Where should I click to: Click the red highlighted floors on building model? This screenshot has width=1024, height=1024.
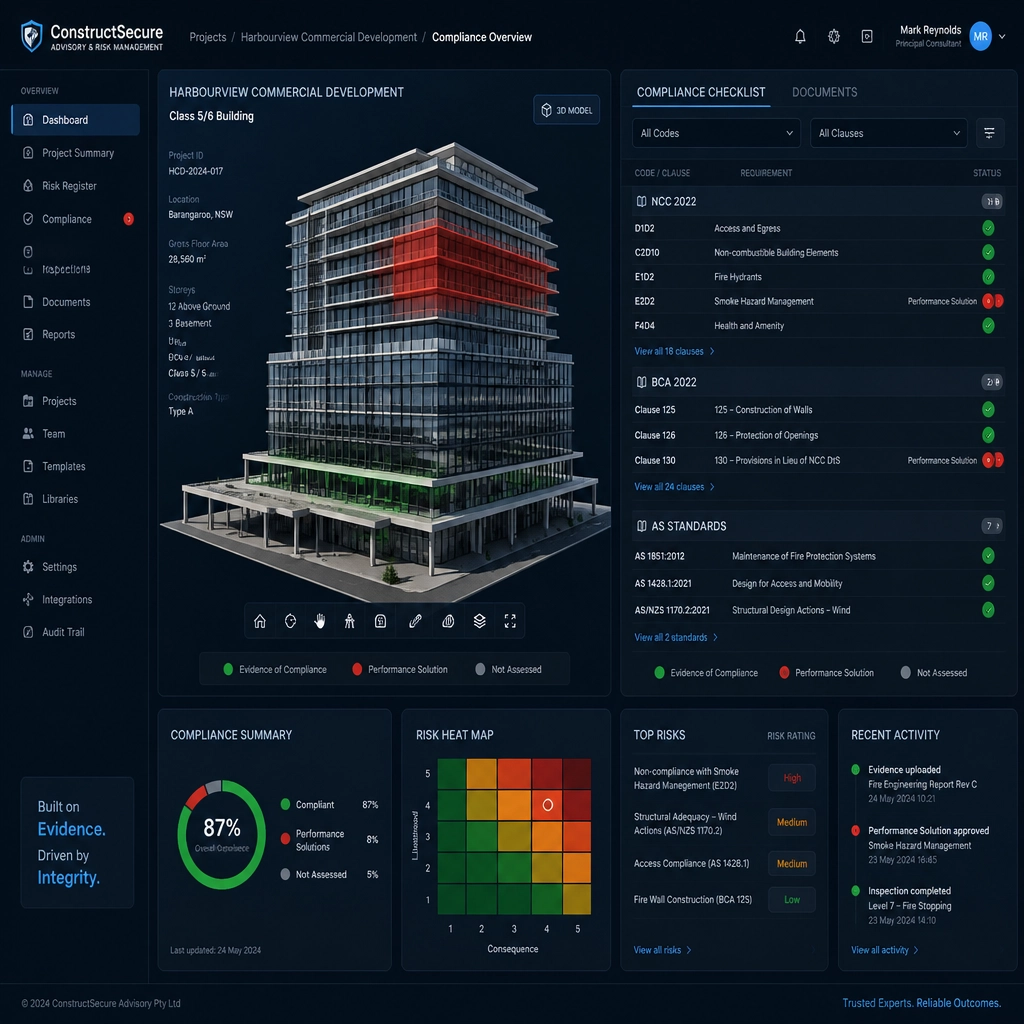474,269
